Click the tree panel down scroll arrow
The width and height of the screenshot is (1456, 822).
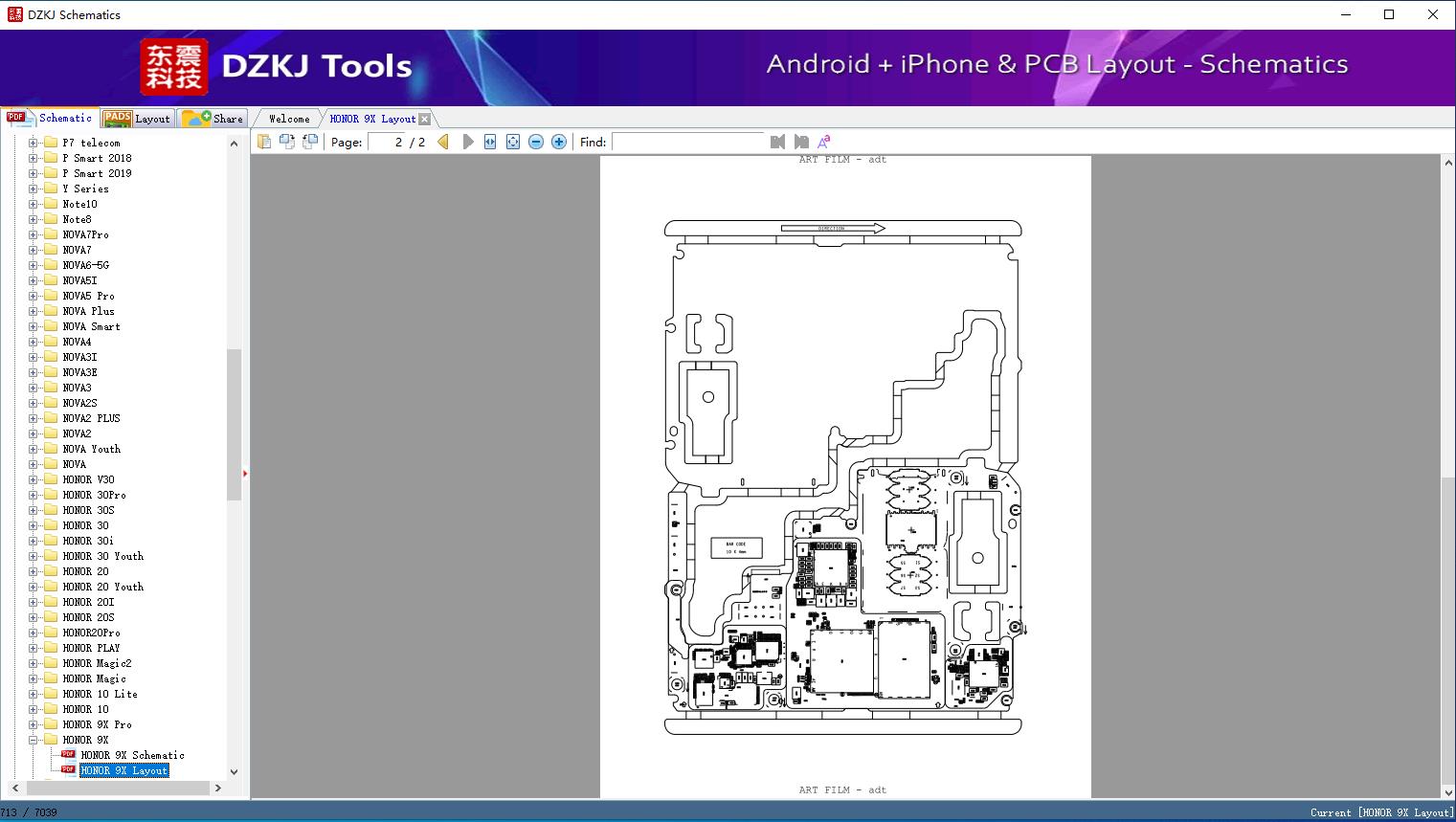(234, 771)
